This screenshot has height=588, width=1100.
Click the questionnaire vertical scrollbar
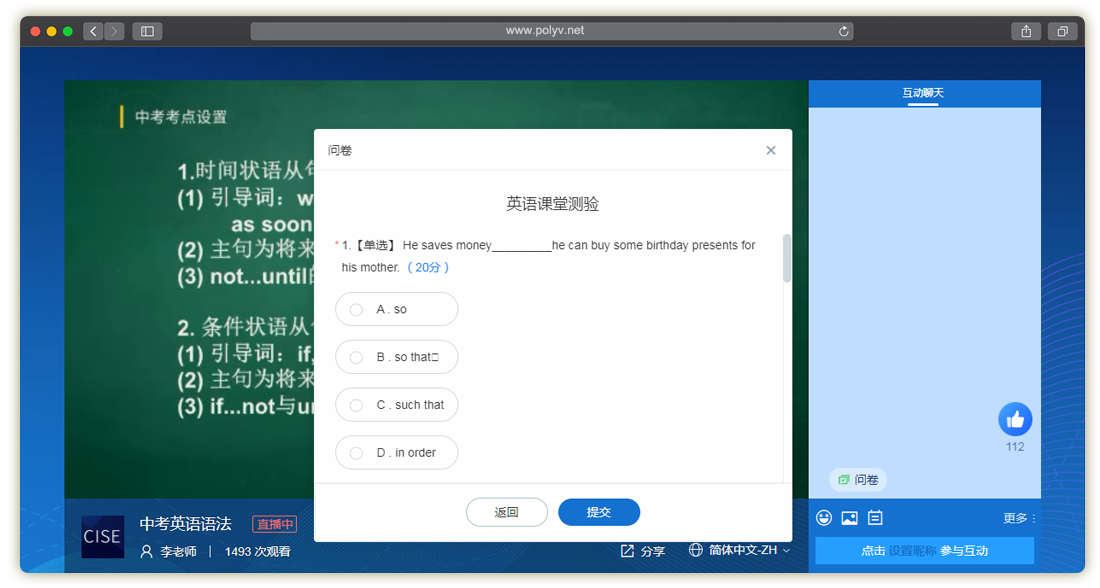(787, 259)
